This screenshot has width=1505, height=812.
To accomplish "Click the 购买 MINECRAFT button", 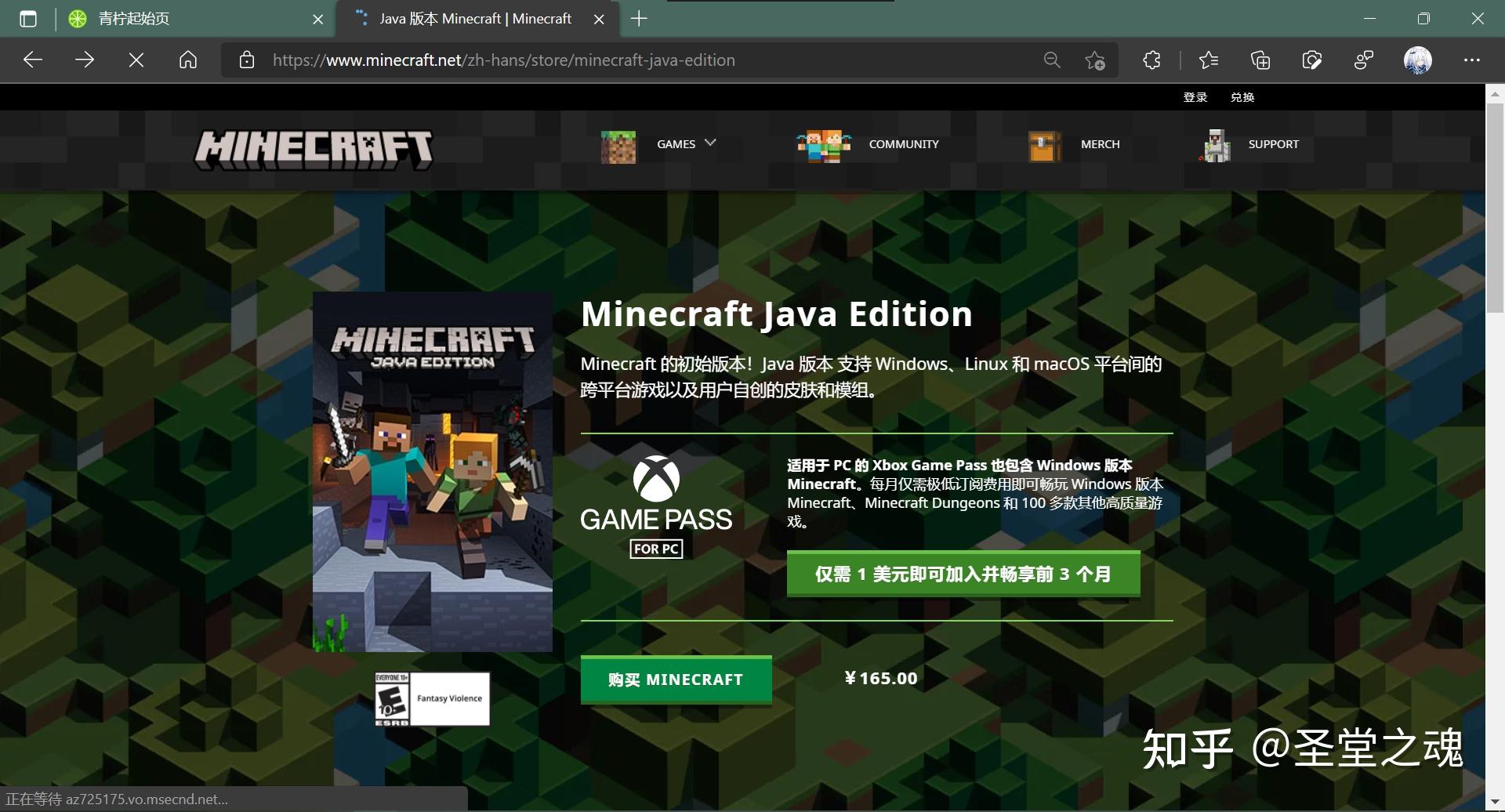I will pyautogui.click(x=676, y=679).
